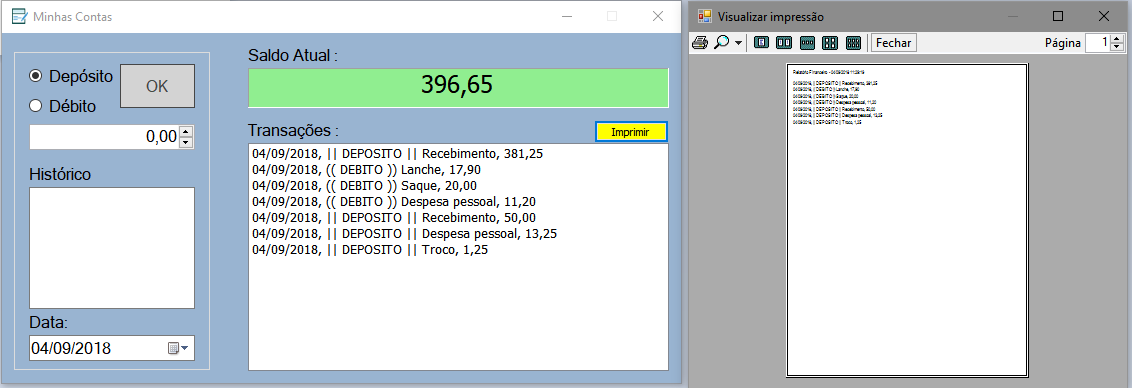
Task: Select the two-page layout icon
Action: [x=784, y=43]
